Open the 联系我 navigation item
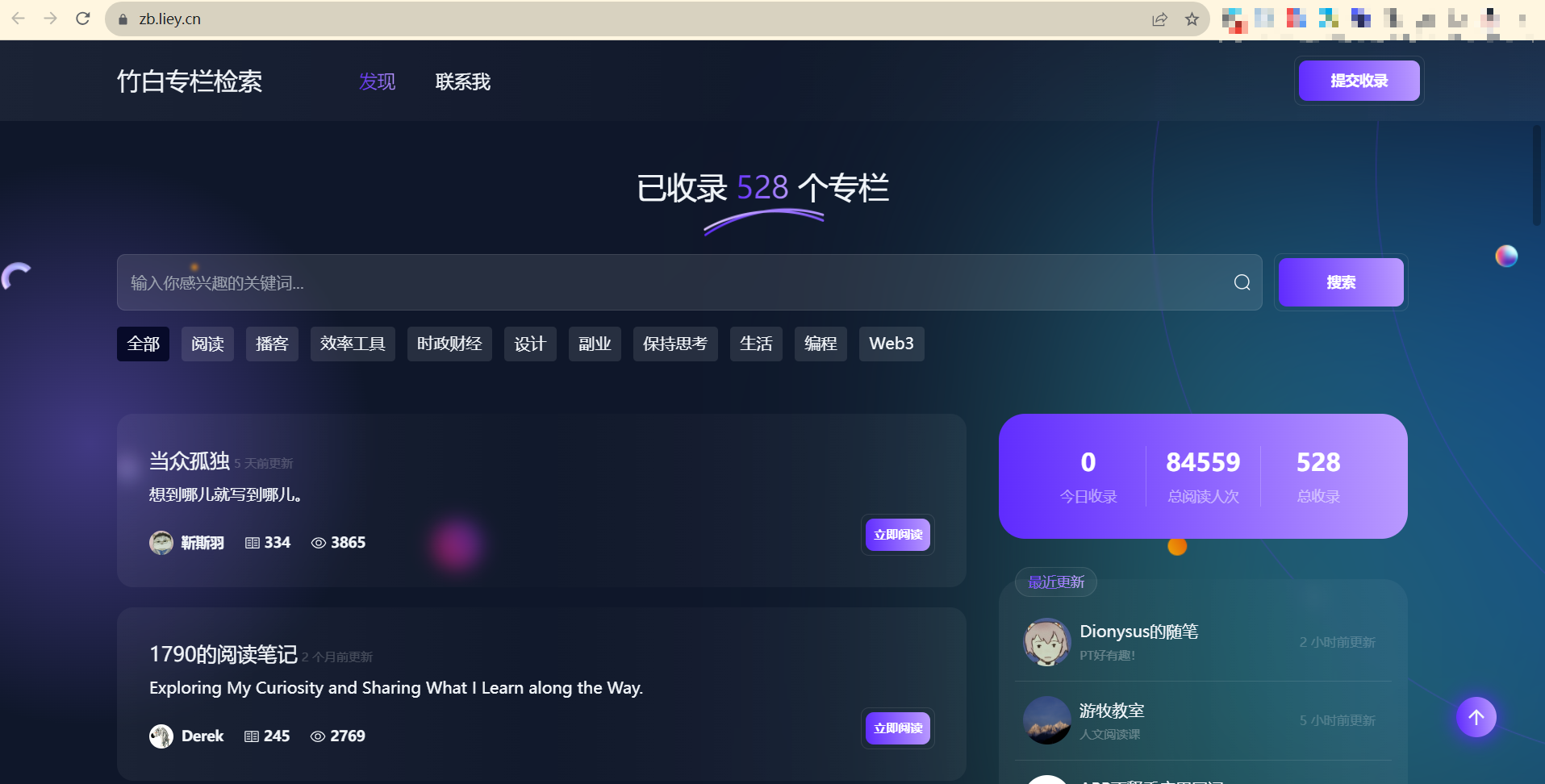The height and width of the screenshot is (784, 1545). pos(463,81)
